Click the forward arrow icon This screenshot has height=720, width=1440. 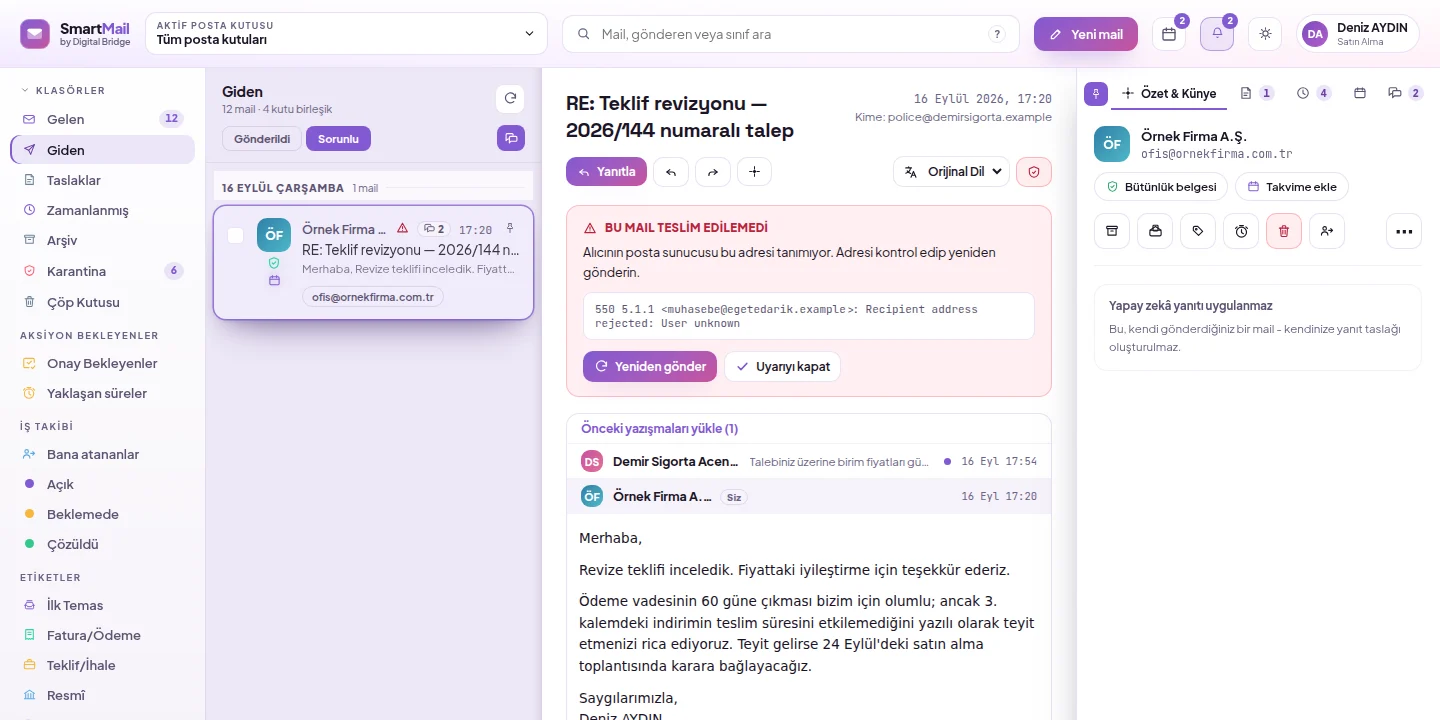coord(713,172)
